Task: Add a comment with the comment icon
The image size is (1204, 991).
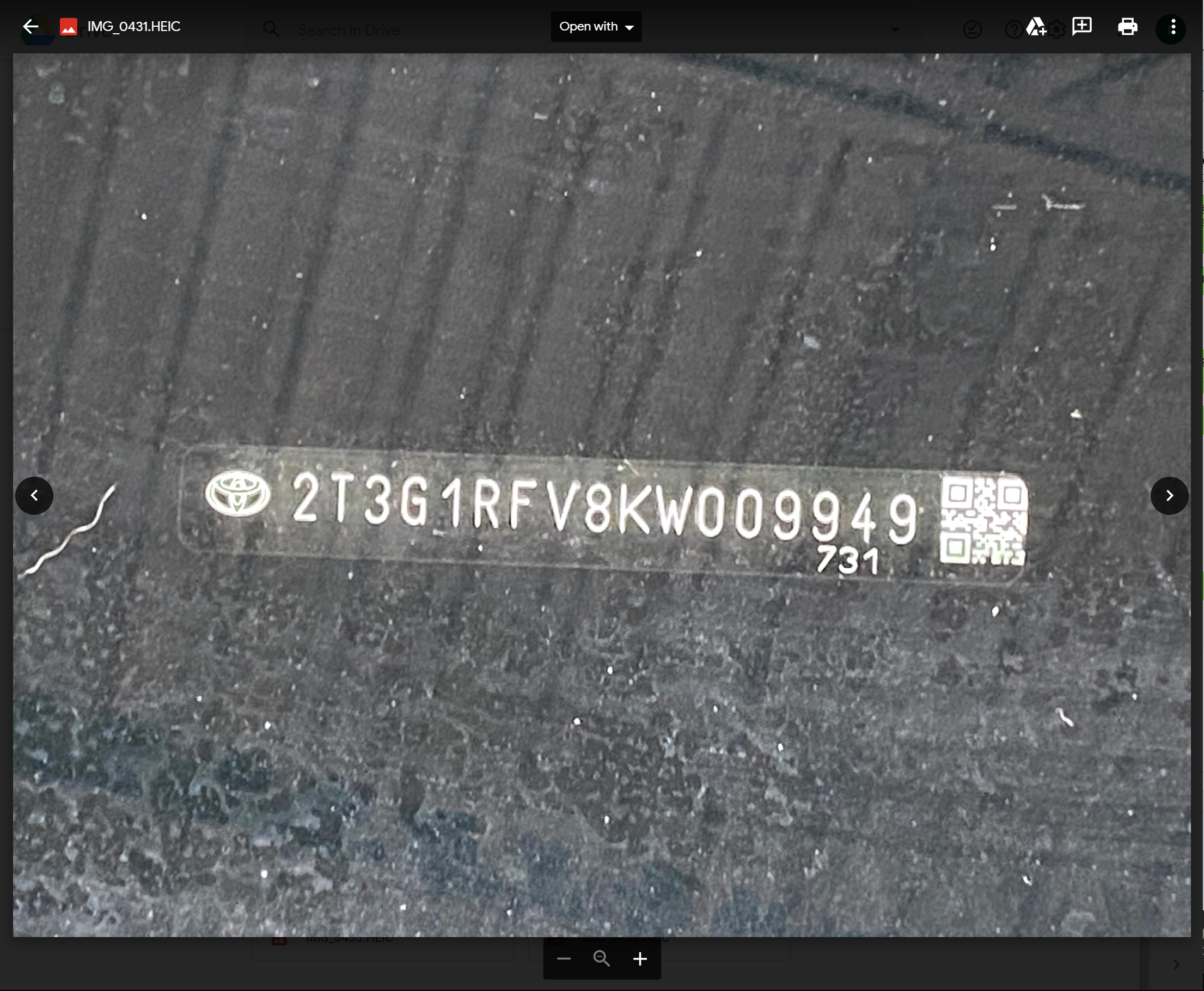Action: pyautogui.click(x=1081, y=26)
